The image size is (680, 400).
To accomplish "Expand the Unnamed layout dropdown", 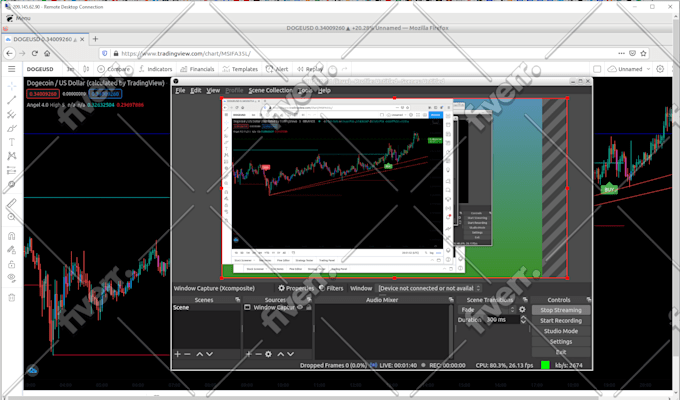I will click(648, 69).
